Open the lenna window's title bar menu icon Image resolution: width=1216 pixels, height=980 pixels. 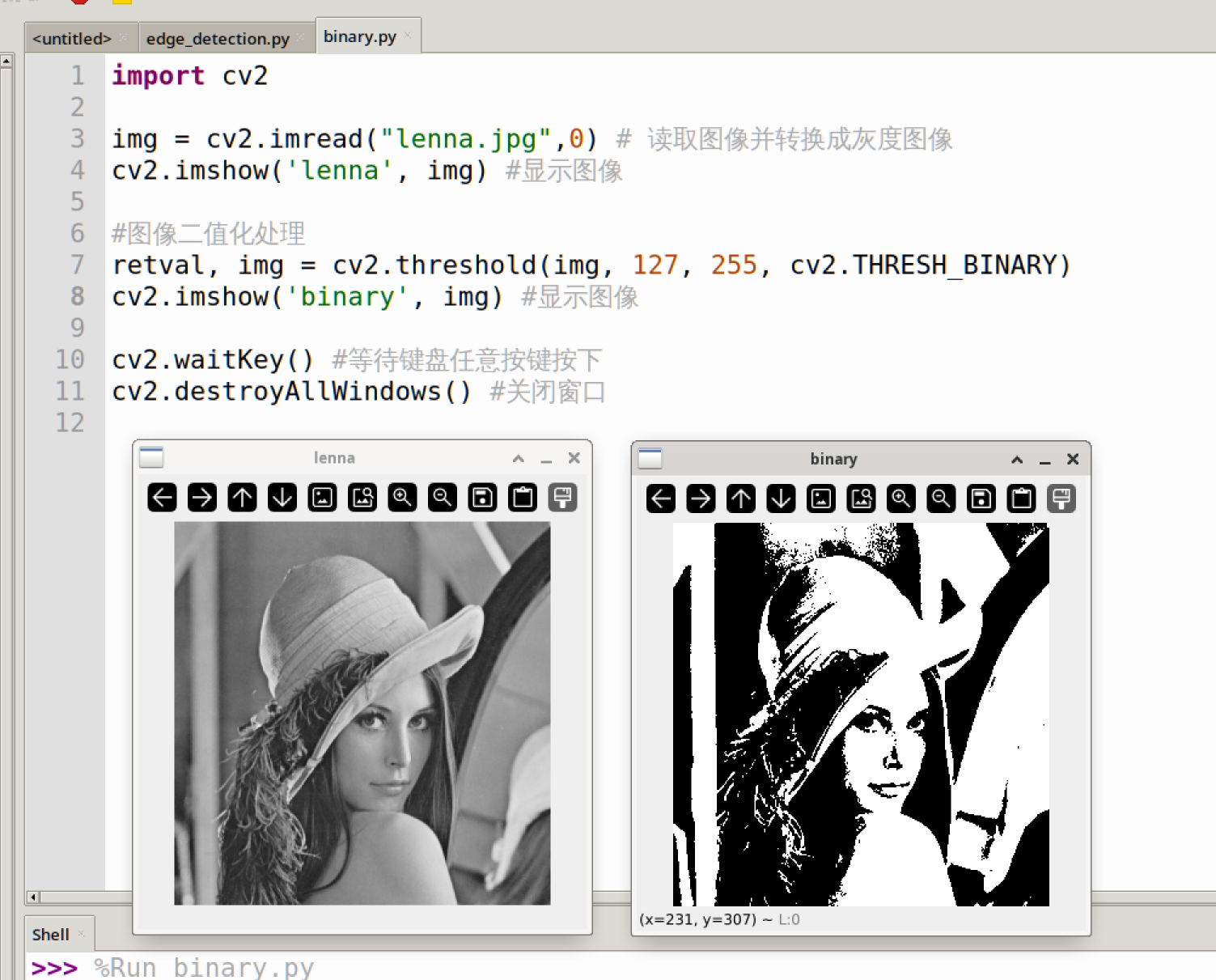(151, 457)
